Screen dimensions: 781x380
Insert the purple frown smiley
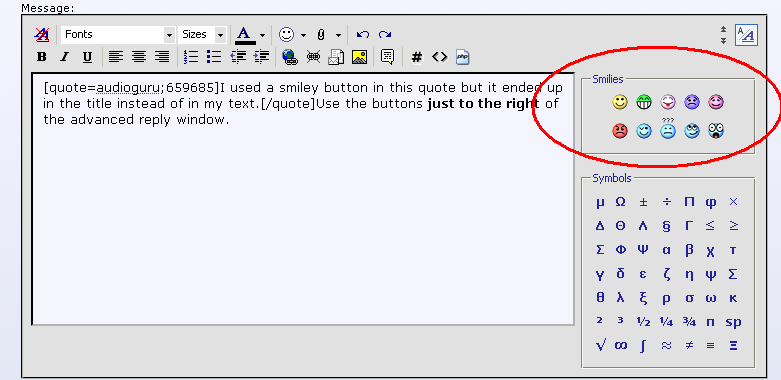[692, 102]
